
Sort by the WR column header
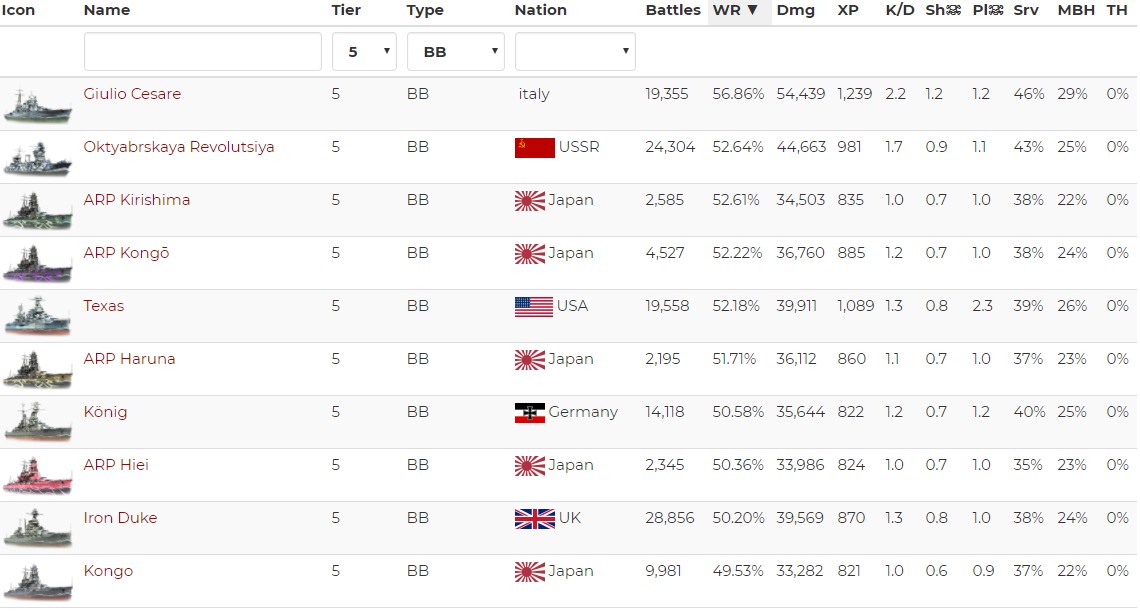736,10
